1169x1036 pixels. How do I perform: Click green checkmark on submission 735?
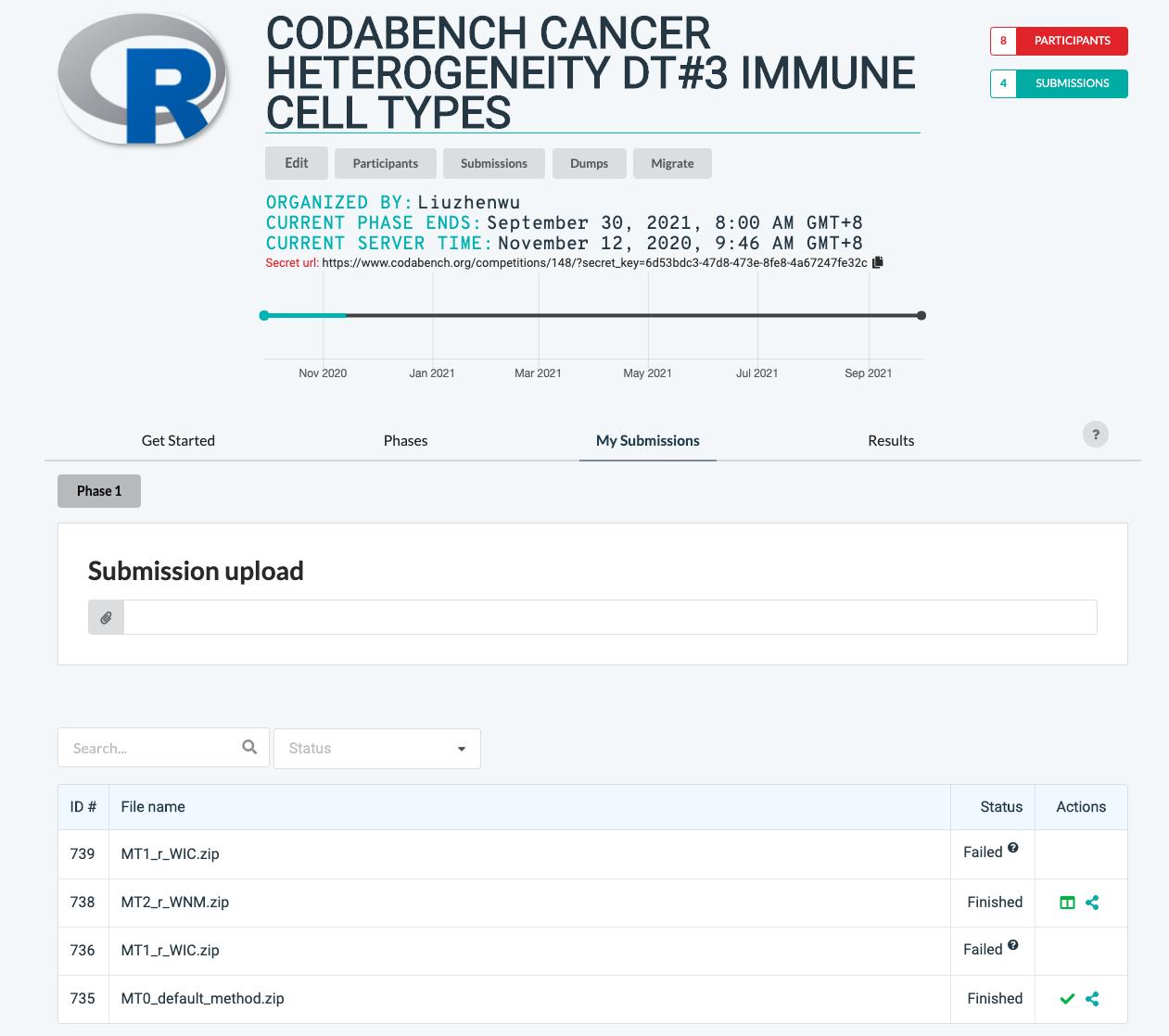(x=1067, y=999)
